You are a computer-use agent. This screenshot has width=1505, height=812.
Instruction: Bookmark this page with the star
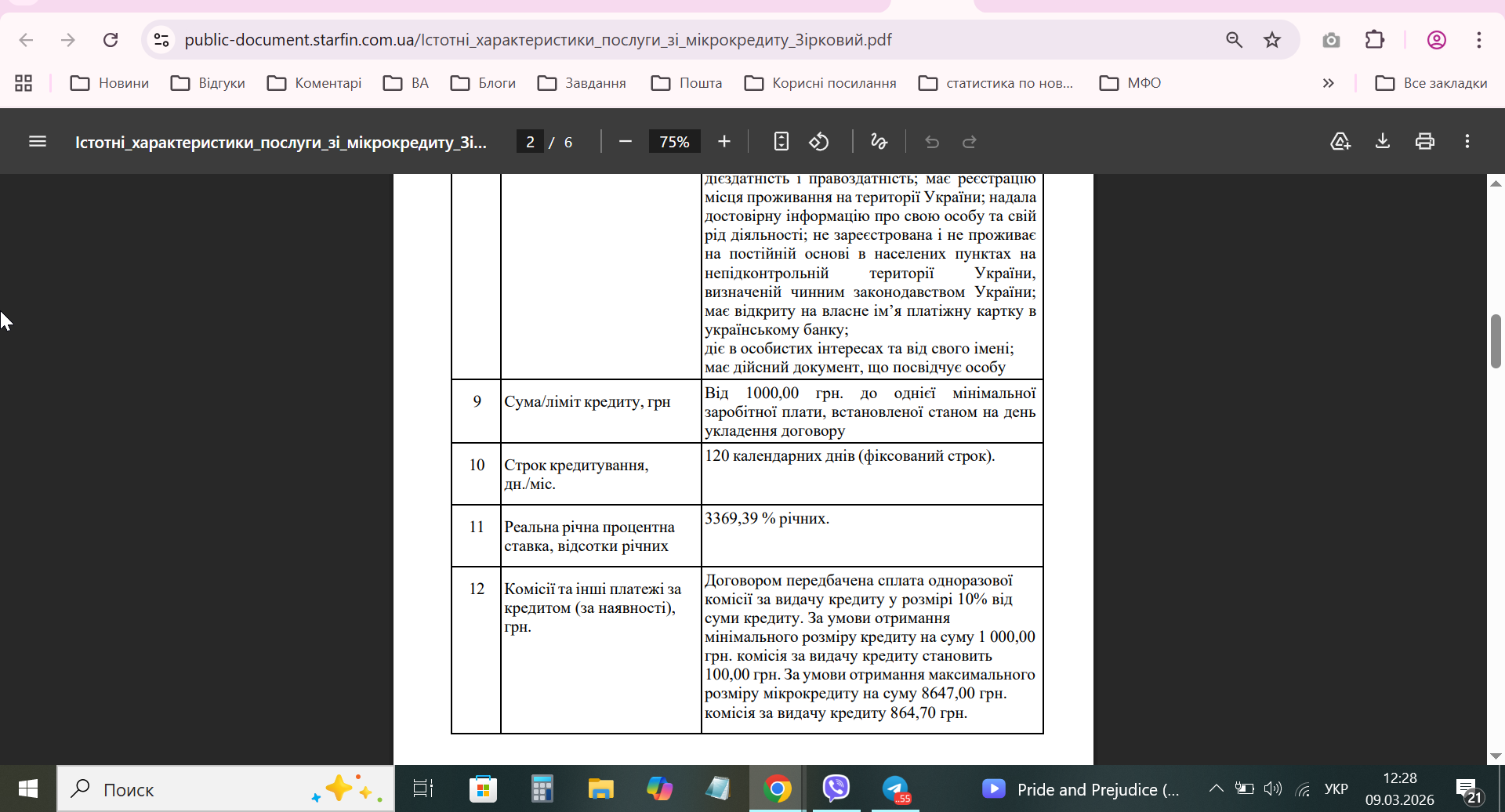pyautogui.click(x=1272, y=40)
